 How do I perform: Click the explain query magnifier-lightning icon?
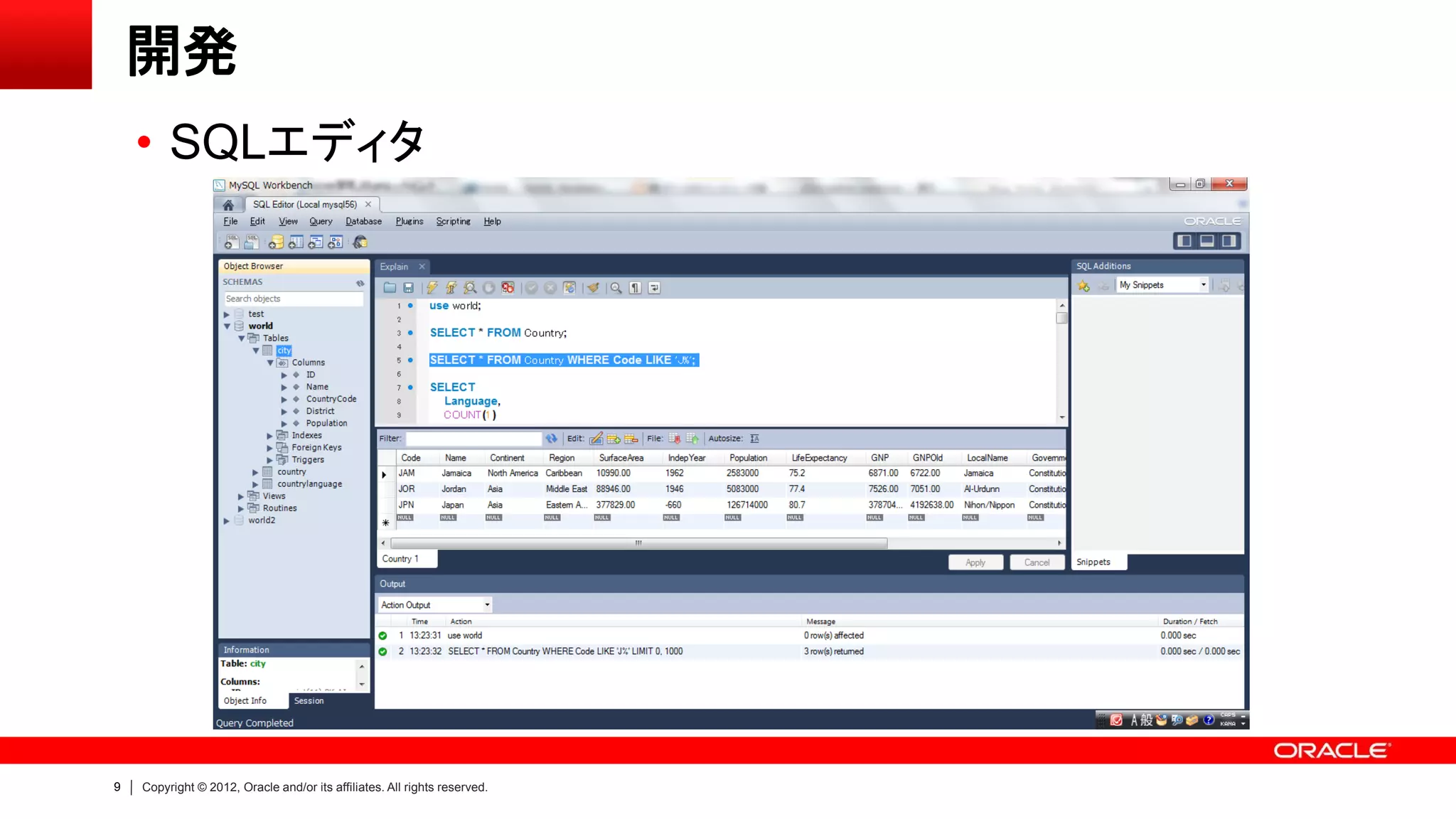[470, 288]
